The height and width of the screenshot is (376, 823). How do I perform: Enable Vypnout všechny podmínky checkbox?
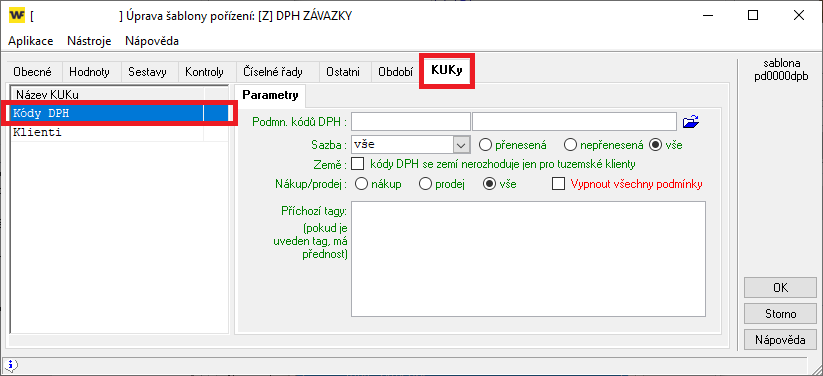click(558, 184)
